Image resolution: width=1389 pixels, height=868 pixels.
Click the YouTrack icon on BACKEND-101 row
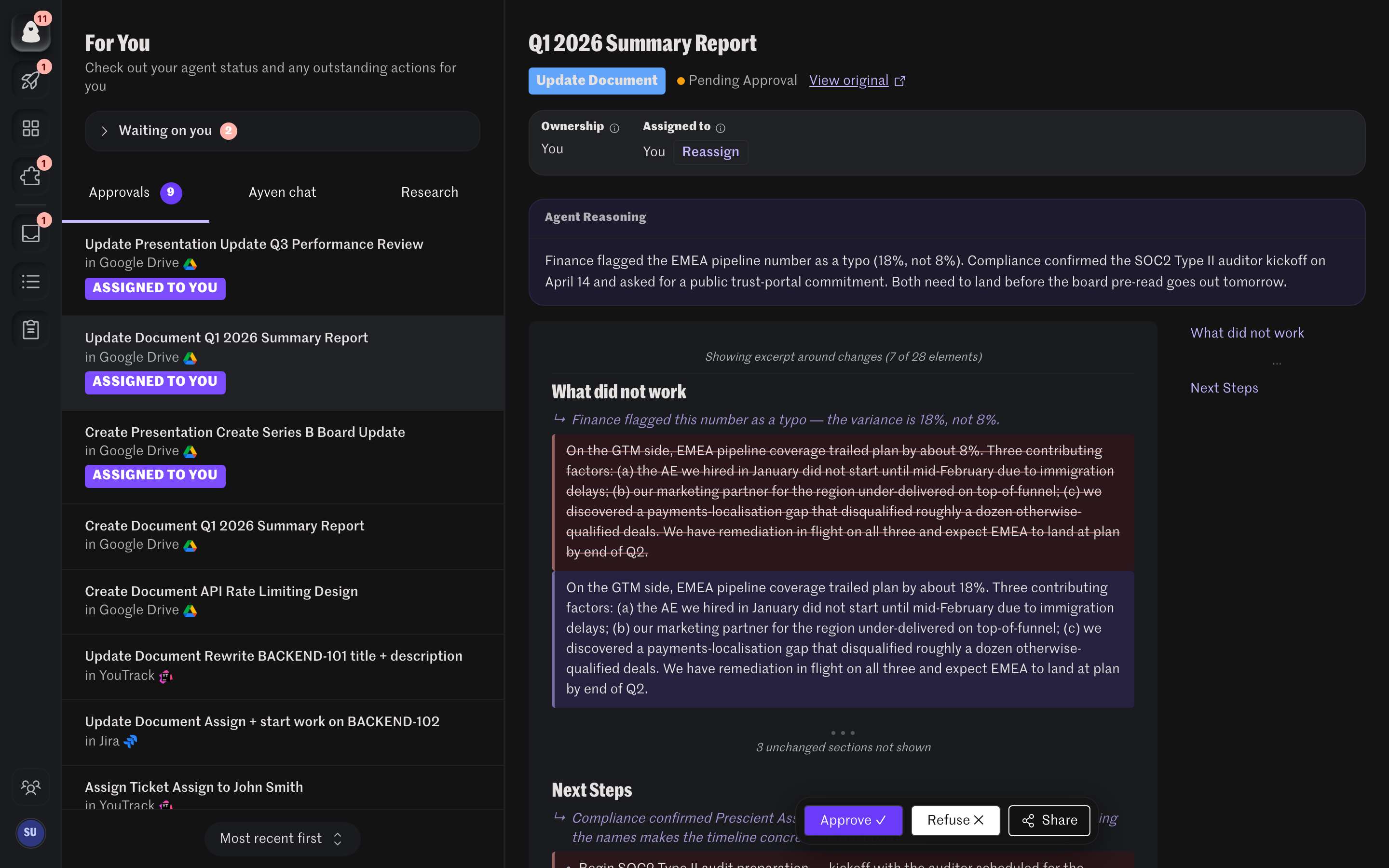click(166, 676)
